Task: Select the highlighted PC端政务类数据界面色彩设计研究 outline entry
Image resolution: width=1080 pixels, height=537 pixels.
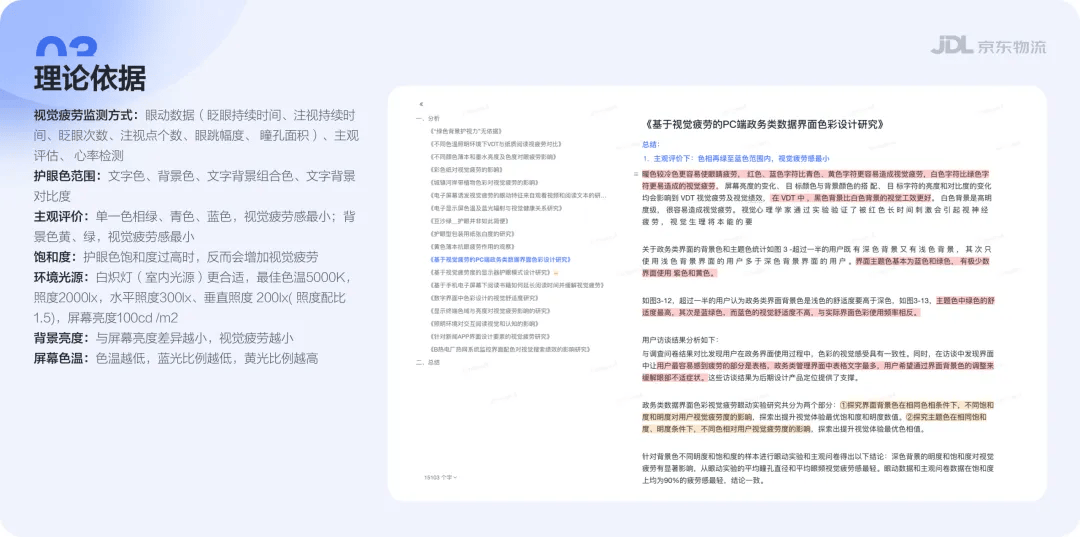Action: tap(500, 259)
